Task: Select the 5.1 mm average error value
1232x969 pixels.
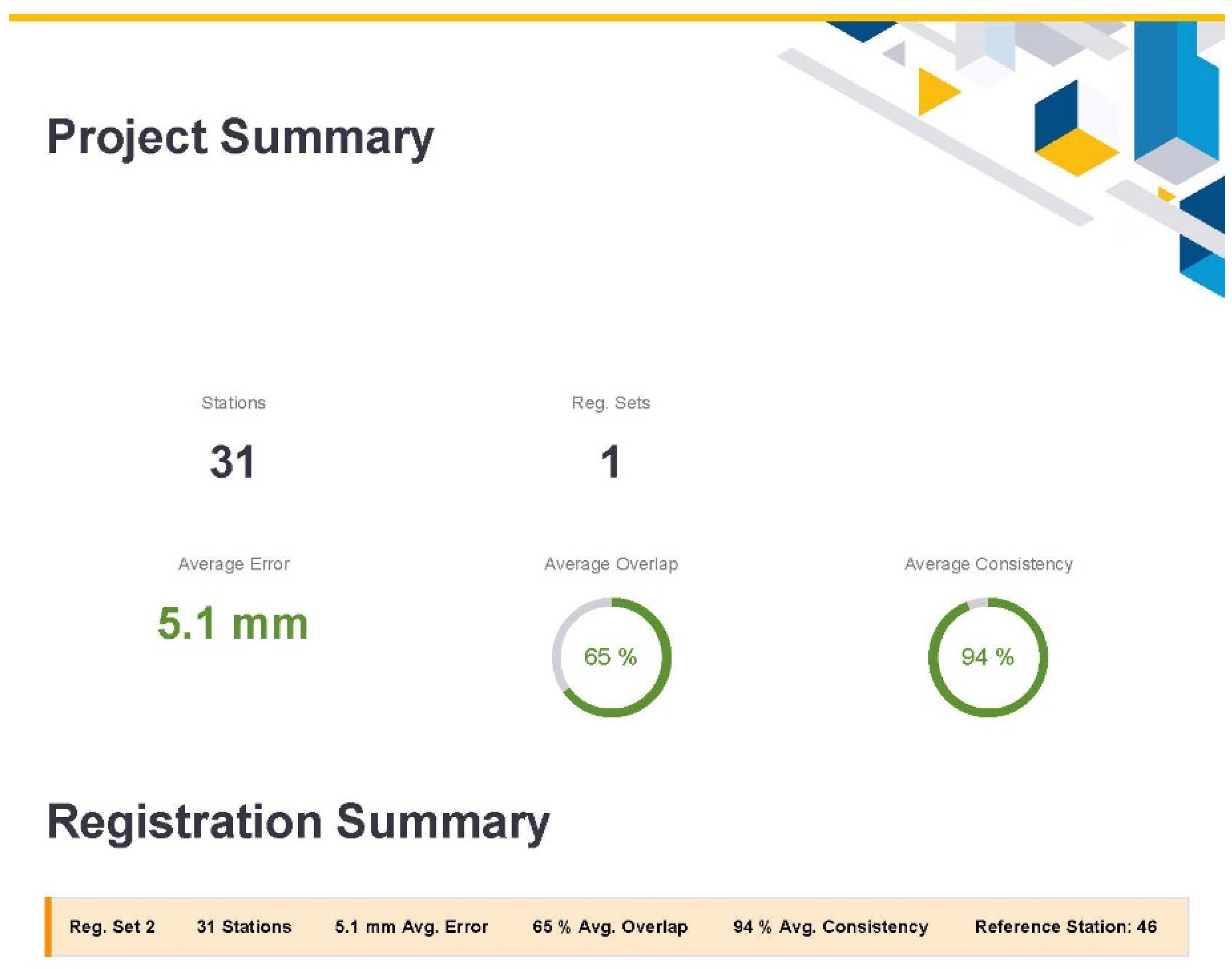Action: (x=233, y=624)
